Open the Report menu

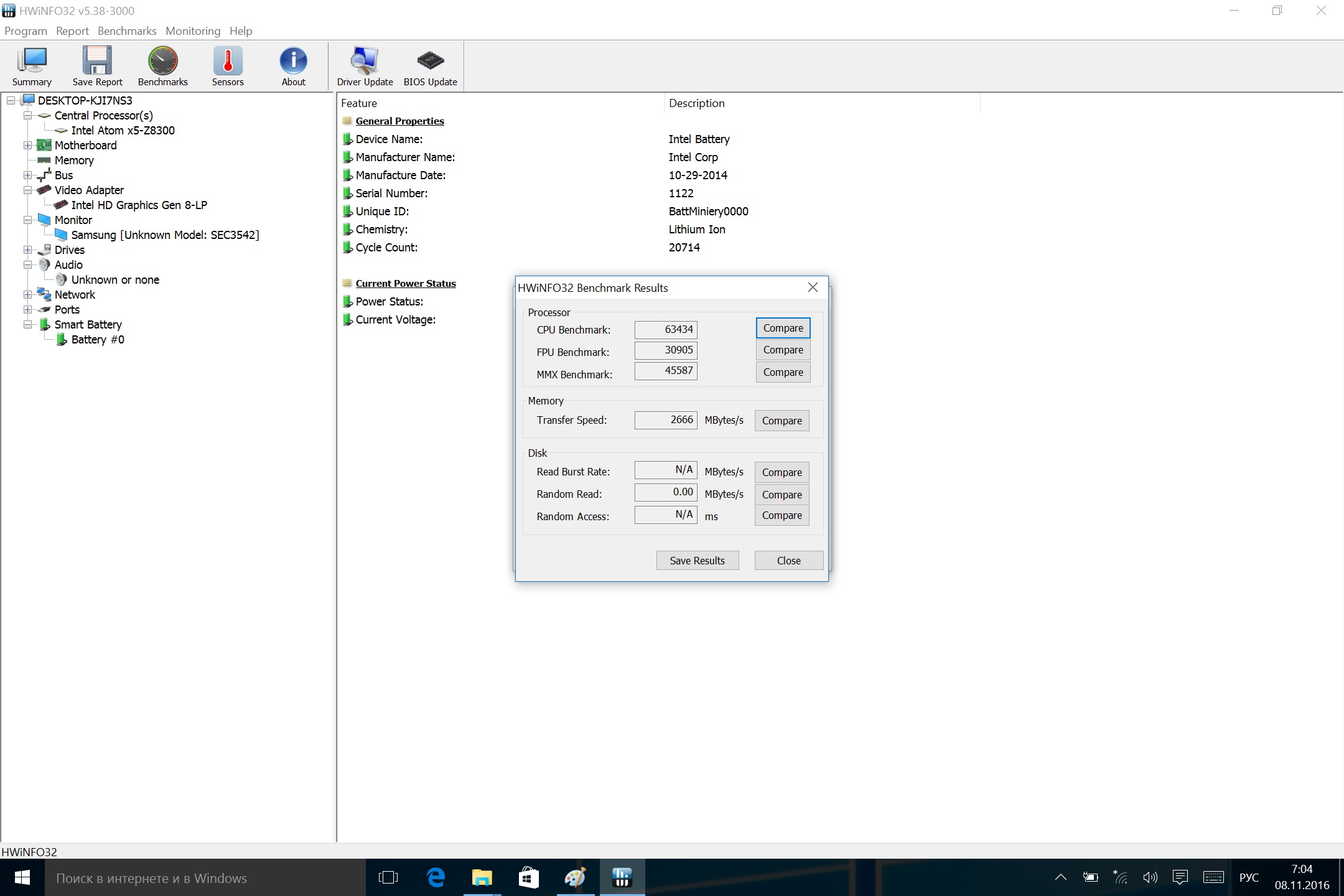(x=72, y=30)
